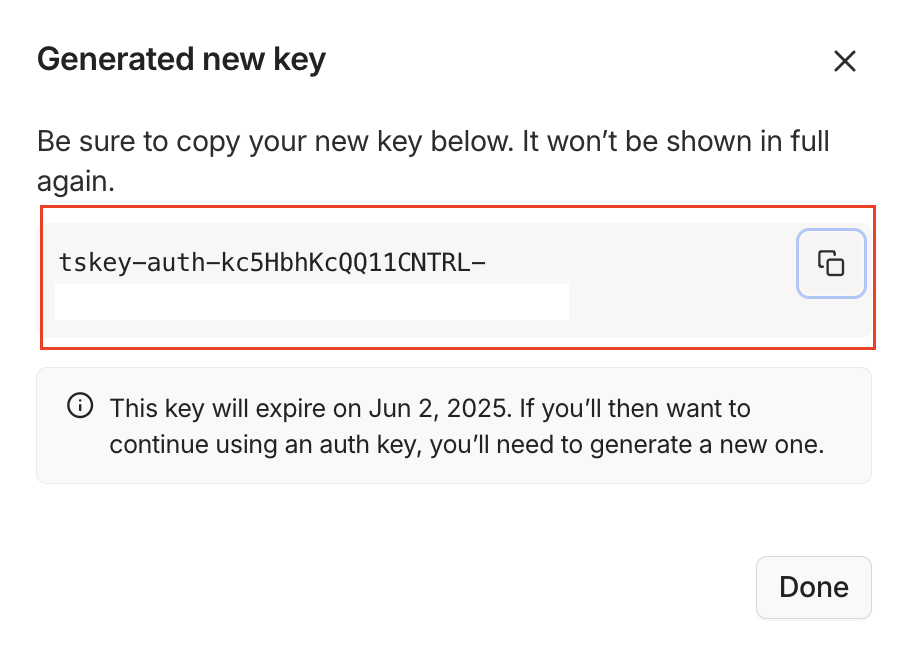Close the Generated new key dialog

tap(844, 61)
